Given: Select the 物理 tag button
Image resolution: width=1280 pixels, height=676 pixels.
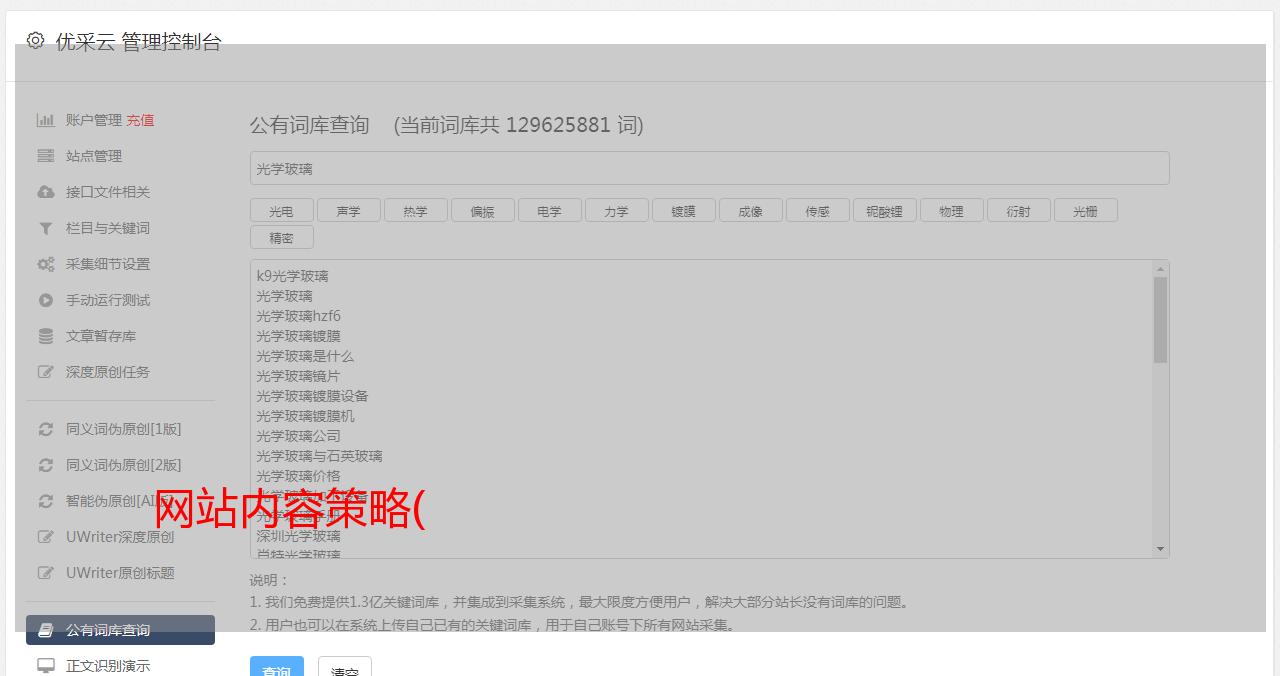Looking at the screenshot, I should 952,211.
